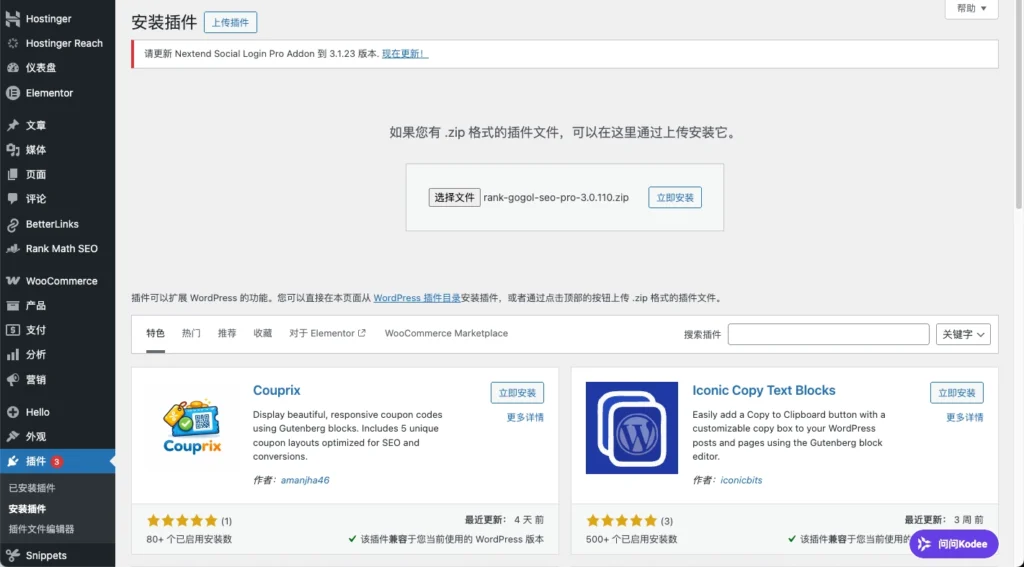The image size is (1024, 567).
Task: Click 立即安装 next to the zip file
Action: click(675, 197)
